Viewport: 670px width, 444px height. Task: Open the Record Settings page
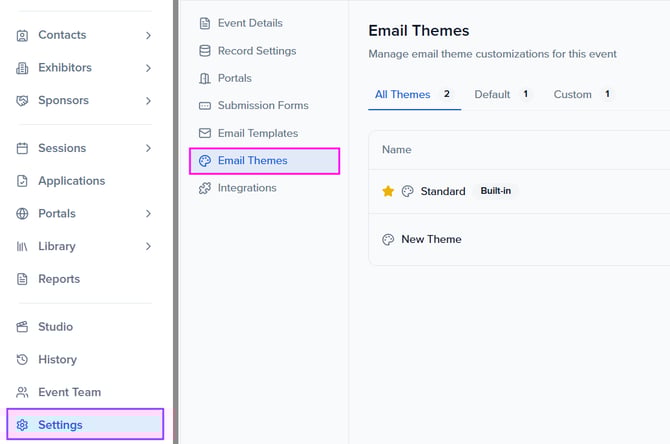[256, 51]
